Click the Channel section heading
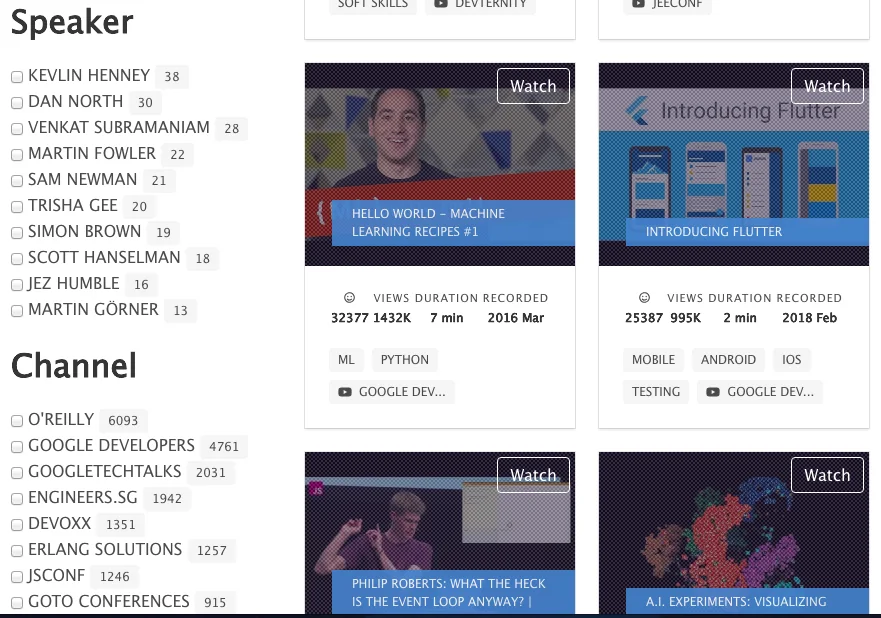The height and width of the screenshot is (618, 881). tap(73, 367)
